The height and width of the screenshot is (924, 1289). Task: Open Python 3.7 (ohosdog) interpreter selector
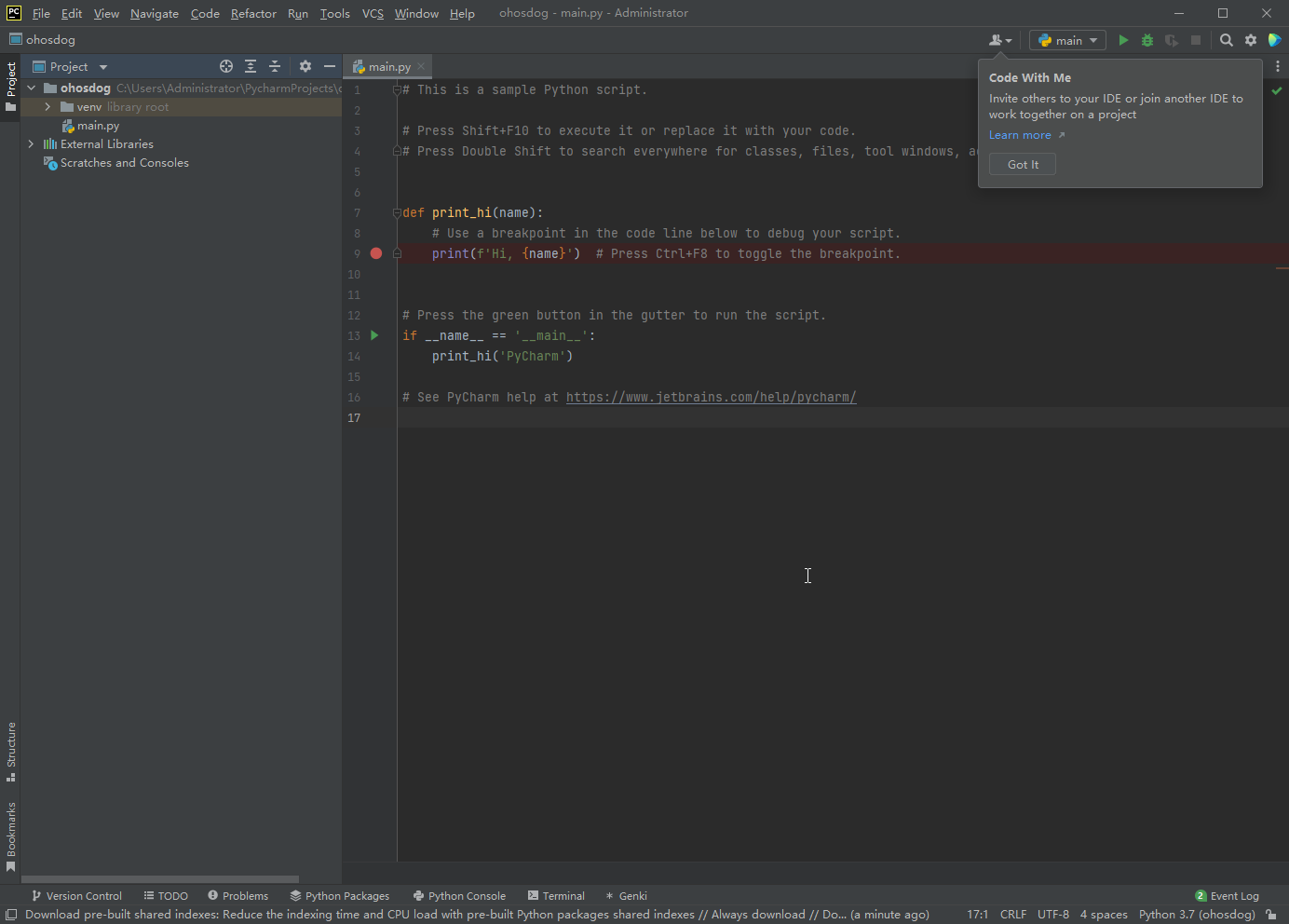(1197, 915)
